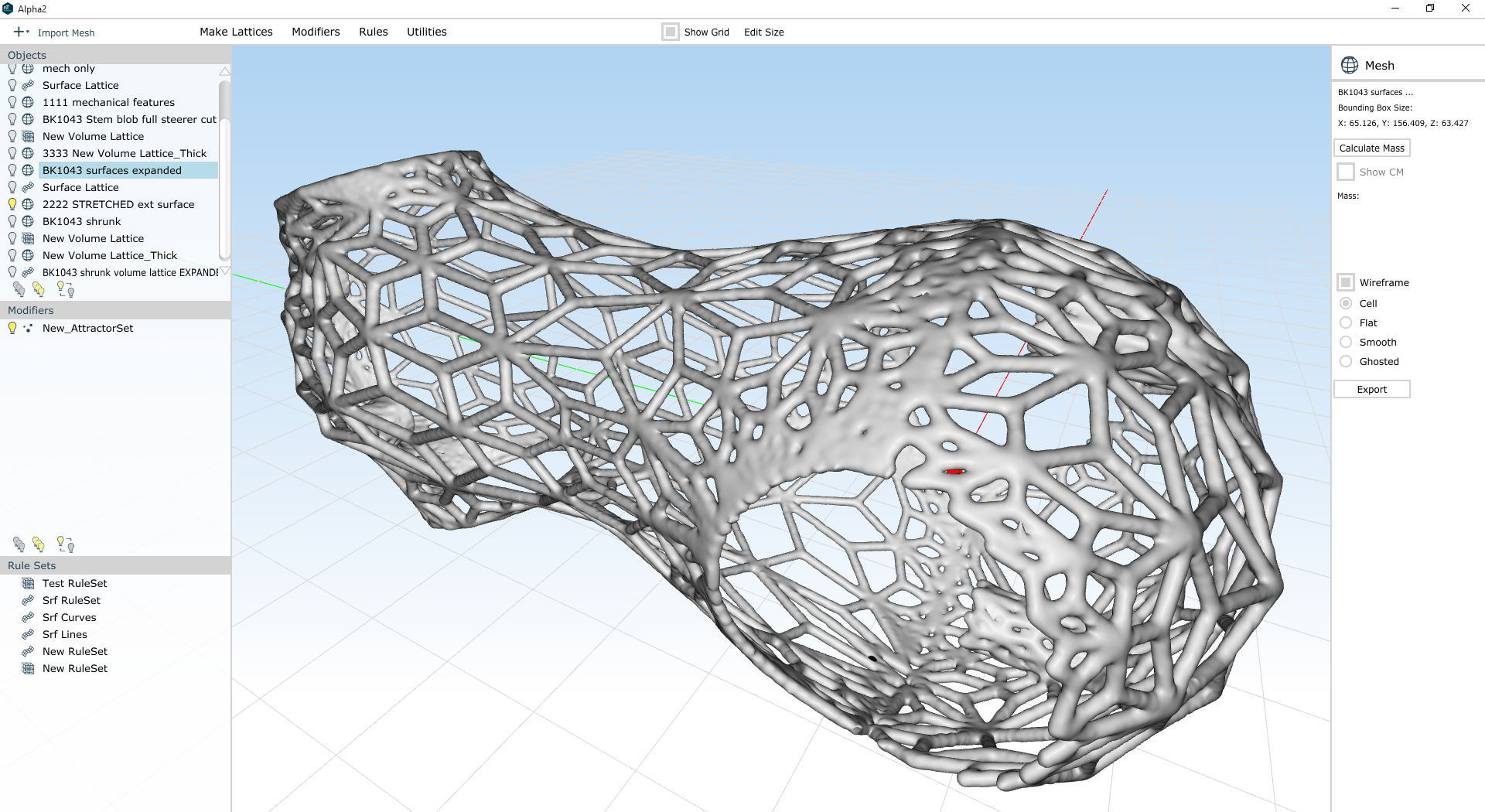
Task: Show all modifiers with the yellow bulbs icon in Modifiers
Action: click(x=39, y=544)
